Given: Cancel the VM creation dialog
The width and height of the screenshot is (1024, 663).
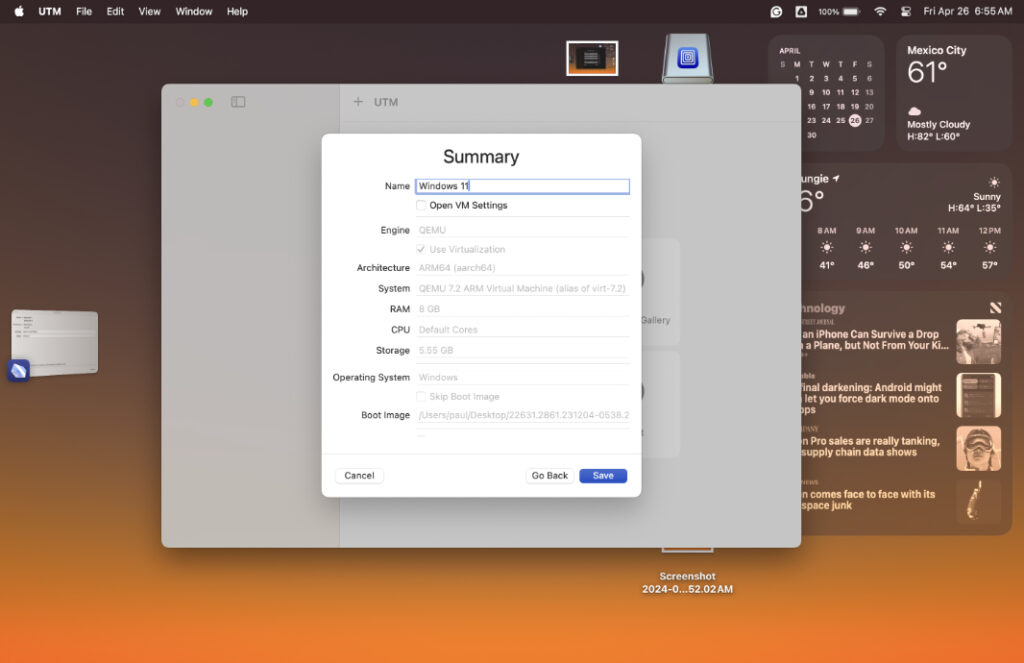Looking at the screenshot, I should click(x=358, y=475).
